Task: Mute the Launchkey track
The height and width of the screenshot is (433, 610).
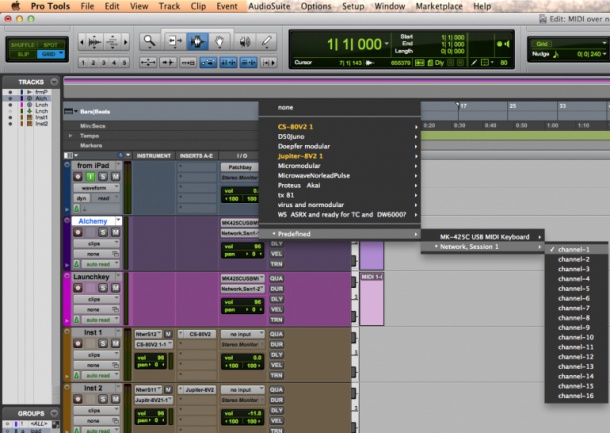Action: click(116, 288)
